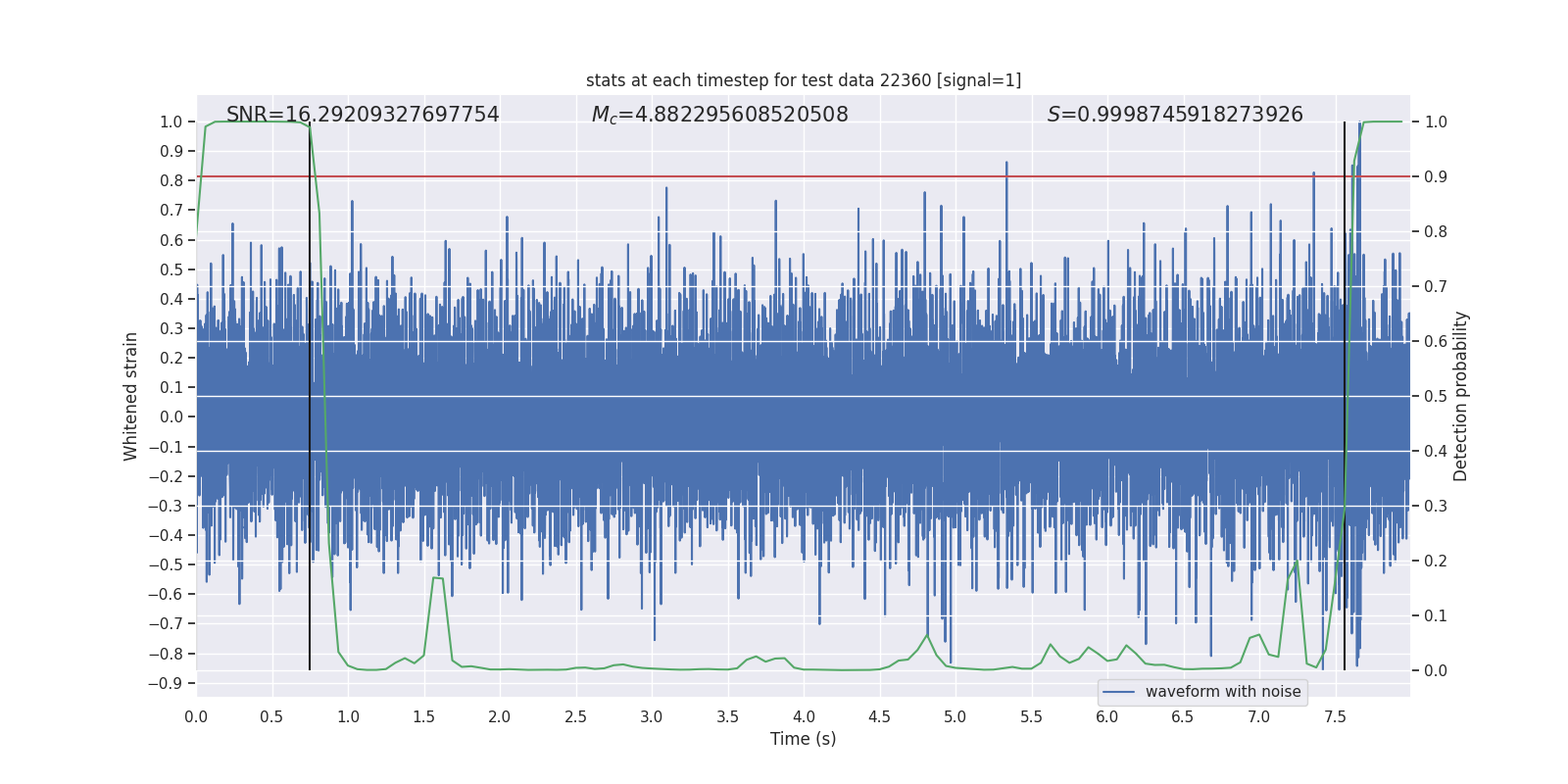Click the 2.5 tick label on time axis
Viewport: 1568px width, 784px height.
[x=575, y=717]
